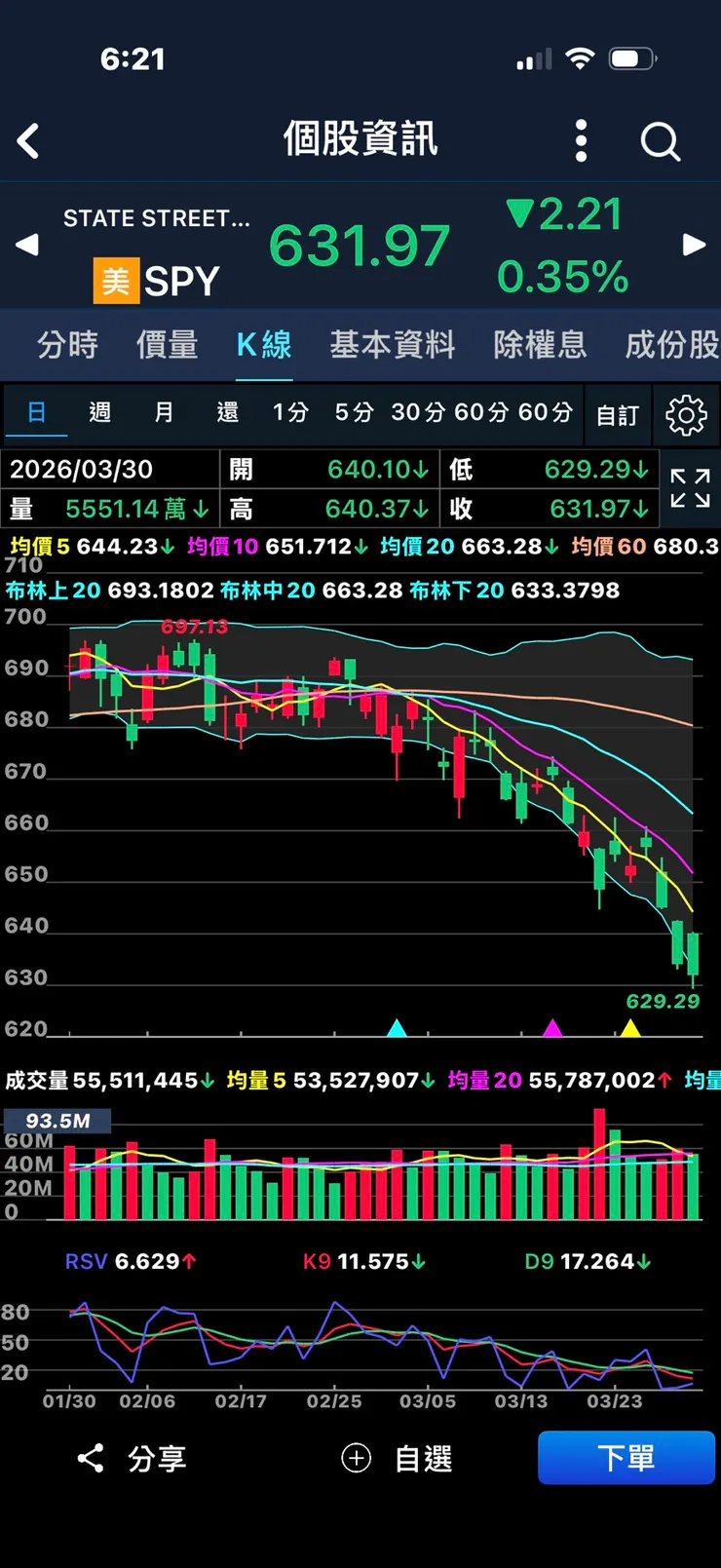Image resolution: width=721 pixels, height=1568 pixels.
Task: Tap the 布林下20 633.3798 label
Action: pos(514,591)
